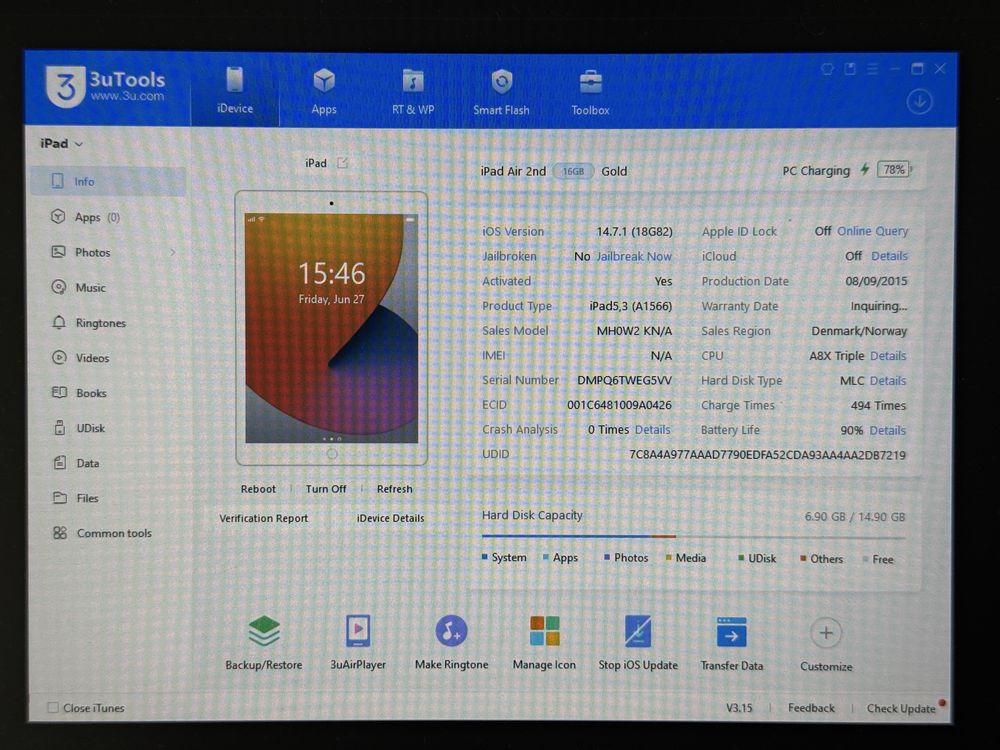Click the 3uTools logo

tap(105, 86)
